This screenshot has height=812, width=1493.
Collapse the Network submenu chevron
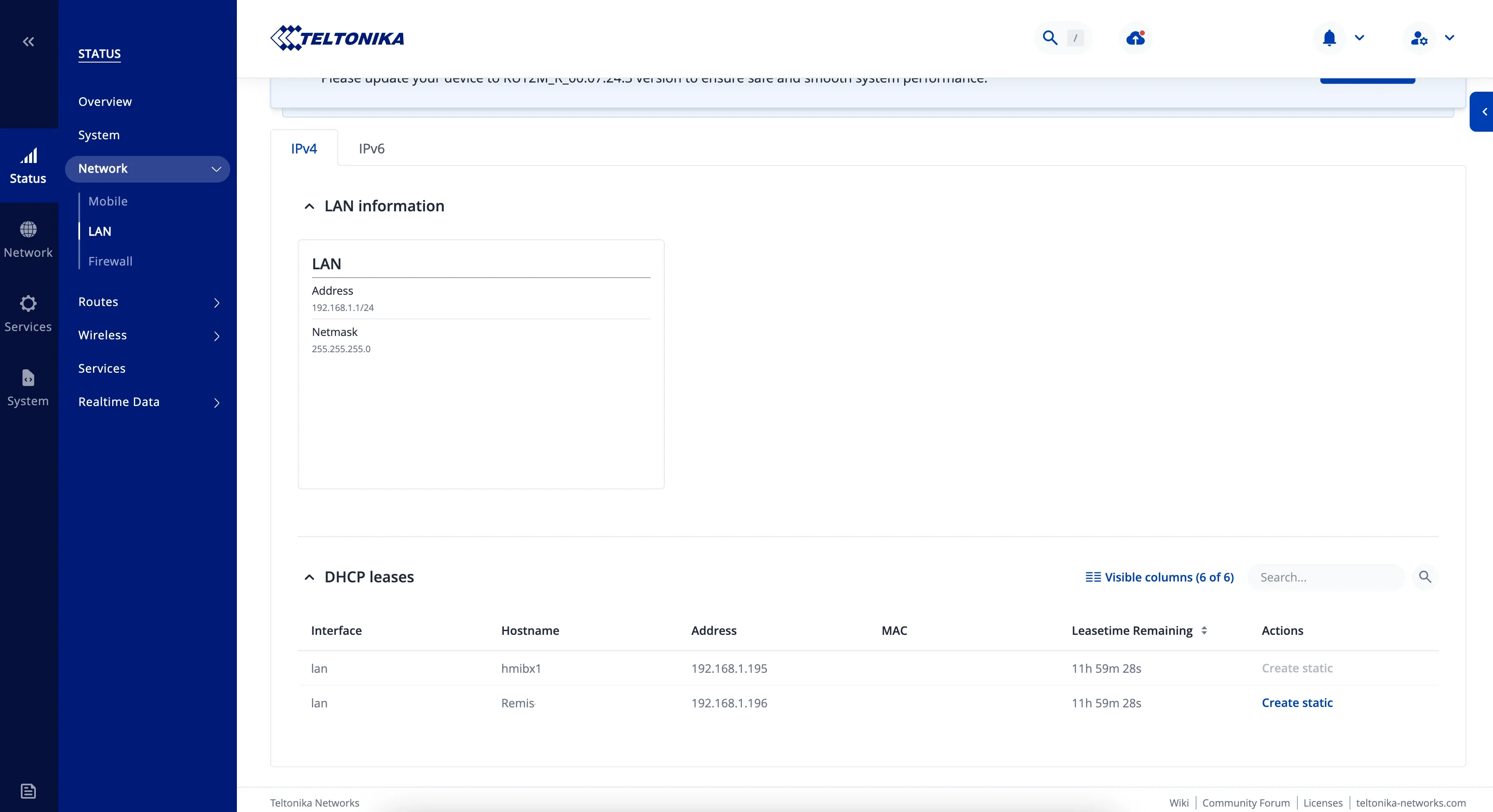(x=216, y=169)
